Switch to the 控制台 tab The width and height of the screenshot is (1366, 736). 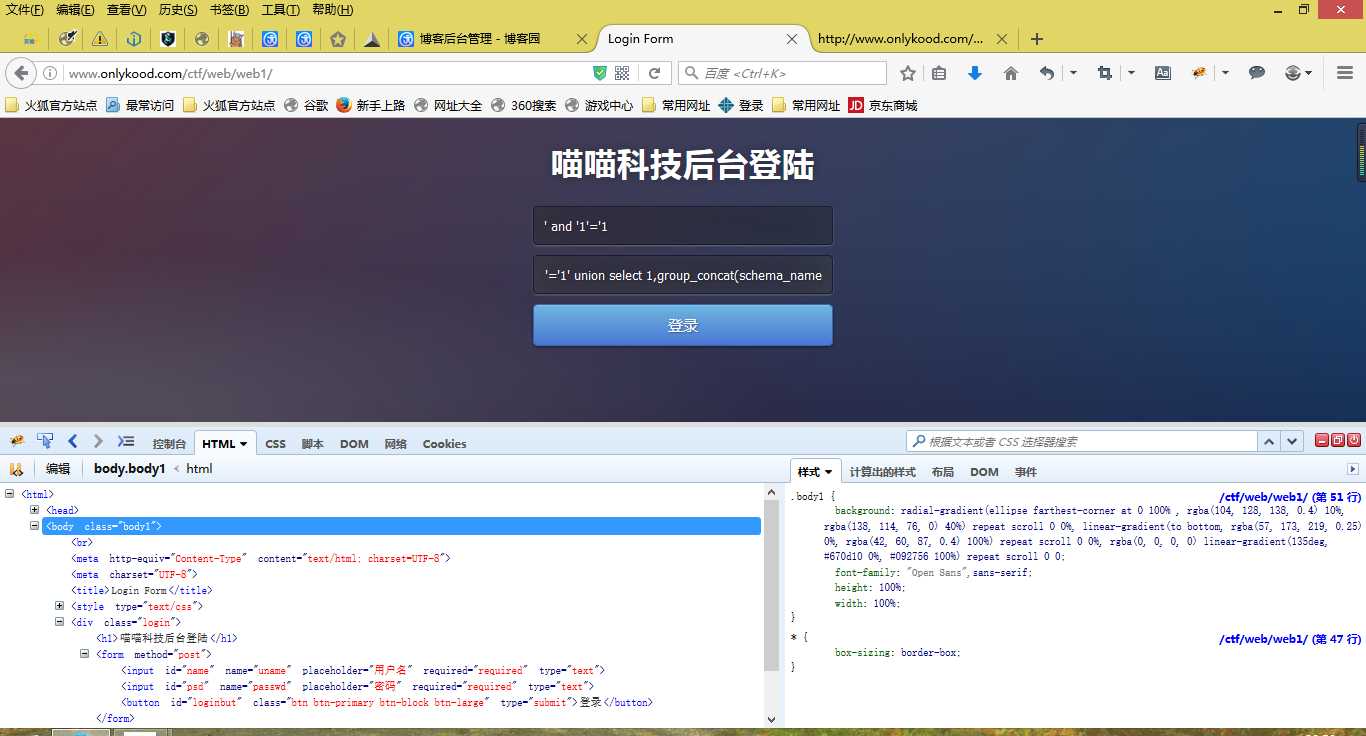(169, 444)
